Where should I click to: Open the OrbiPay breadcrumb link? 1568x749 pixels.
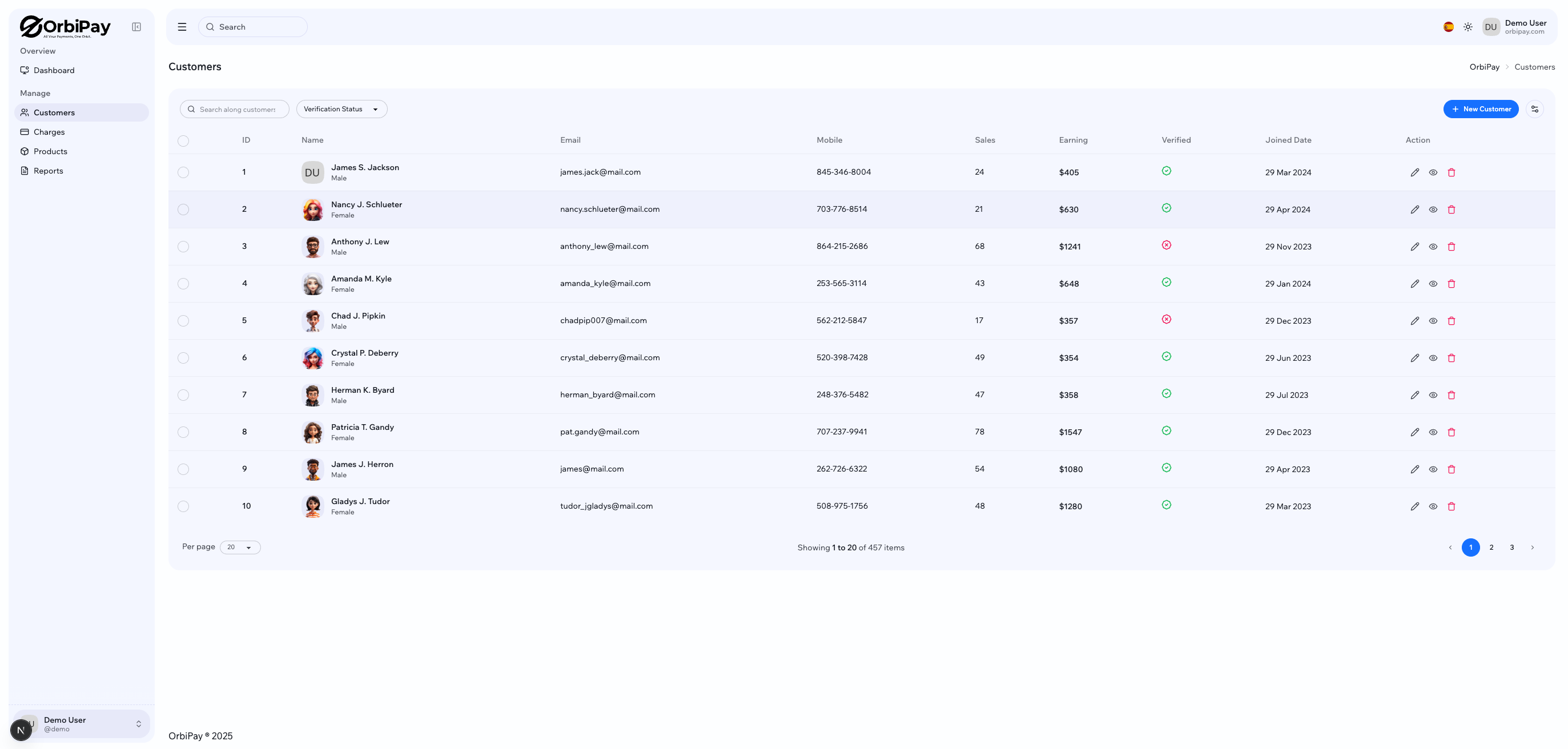click(x=1485, y=67)
